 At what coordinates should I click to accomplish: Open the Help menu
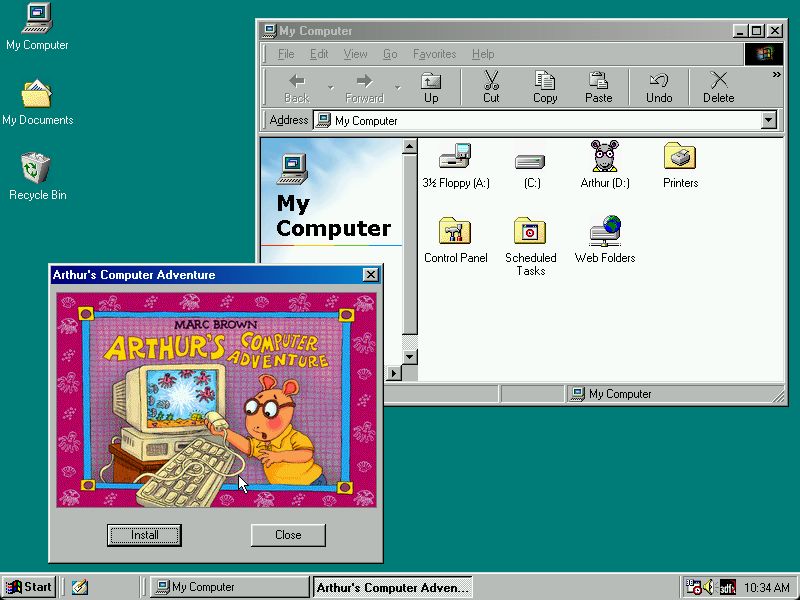(x=483, y=54)
